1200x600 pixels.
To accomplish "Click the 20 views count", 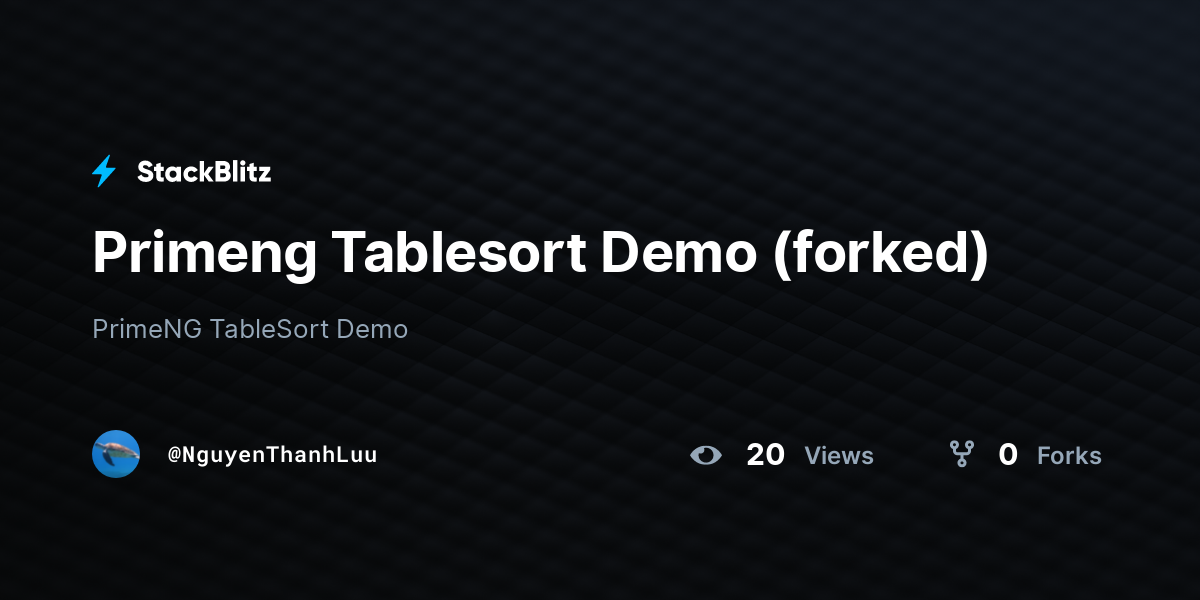I will tap(765, 455).
